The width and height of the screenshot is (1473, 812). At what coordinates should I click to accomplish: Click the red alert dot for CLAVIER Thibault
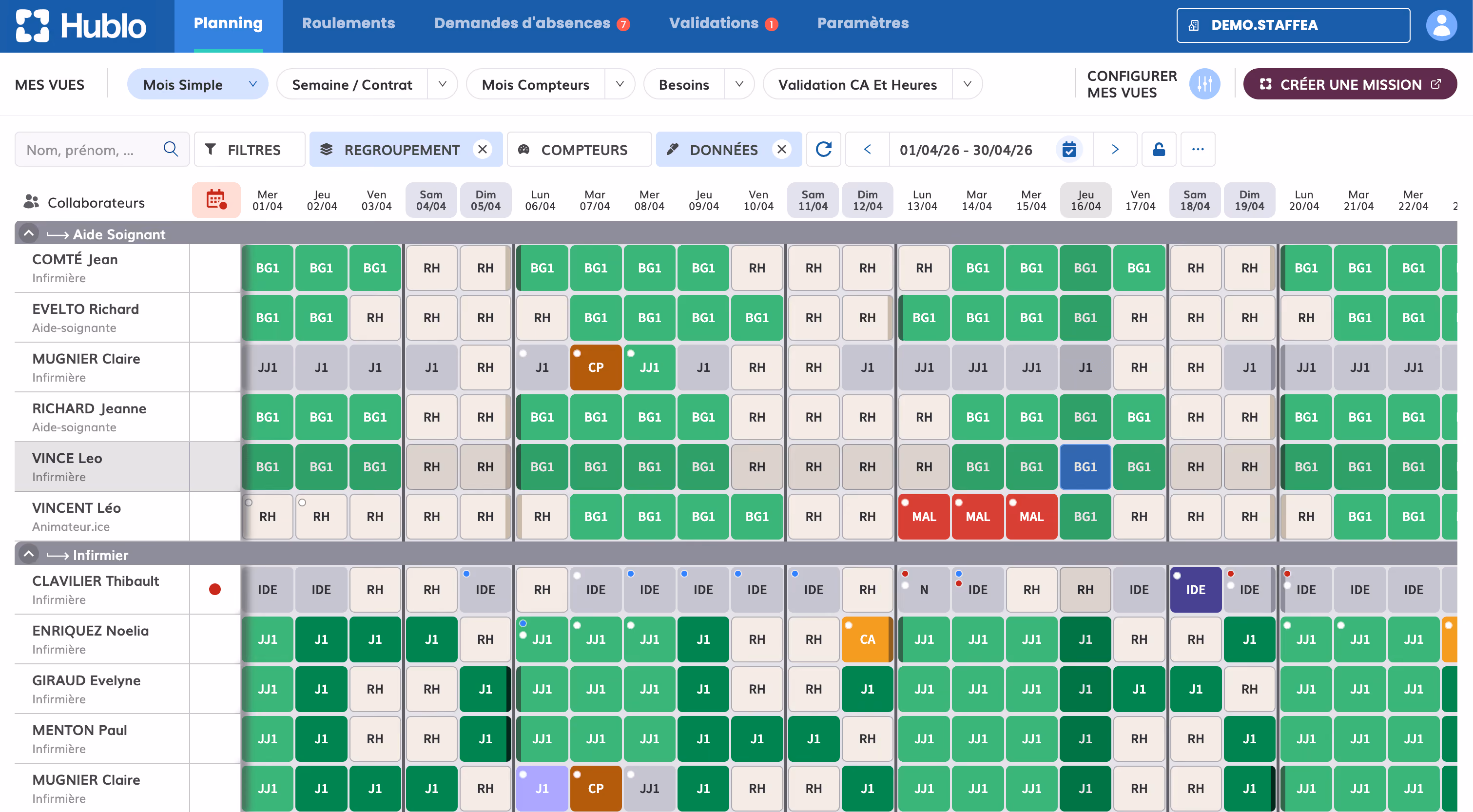click(x=215, y=589)
